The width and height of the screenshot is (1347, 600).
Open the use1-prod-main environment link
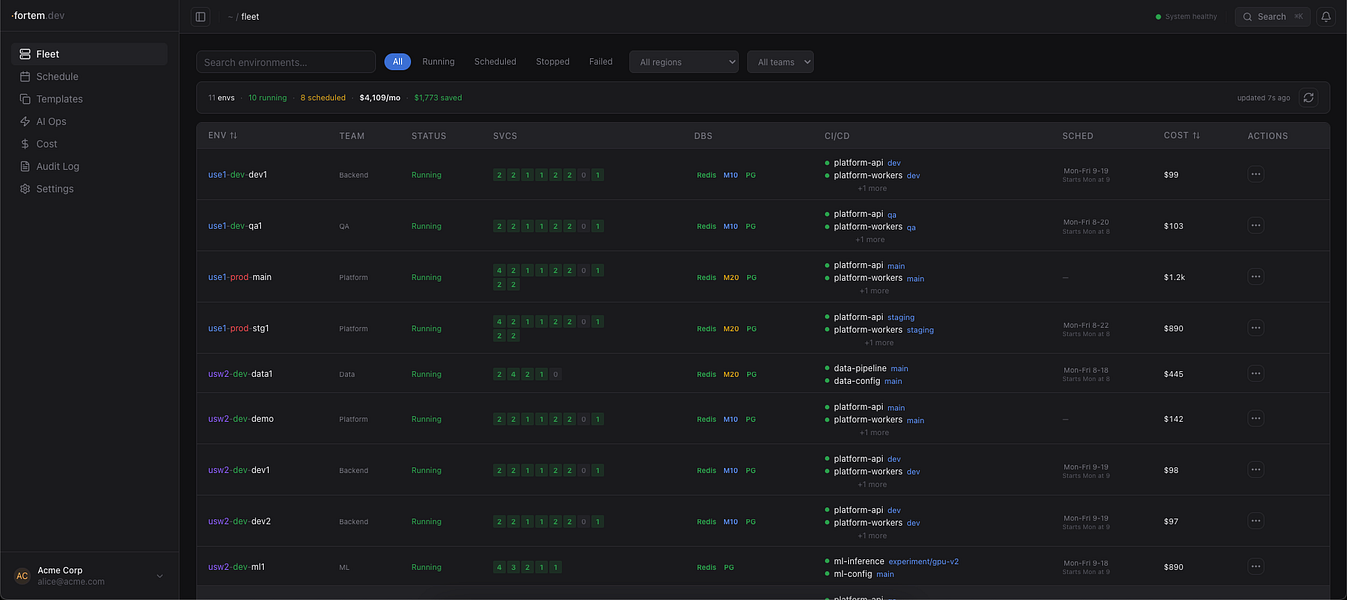[x=240, y=277]
